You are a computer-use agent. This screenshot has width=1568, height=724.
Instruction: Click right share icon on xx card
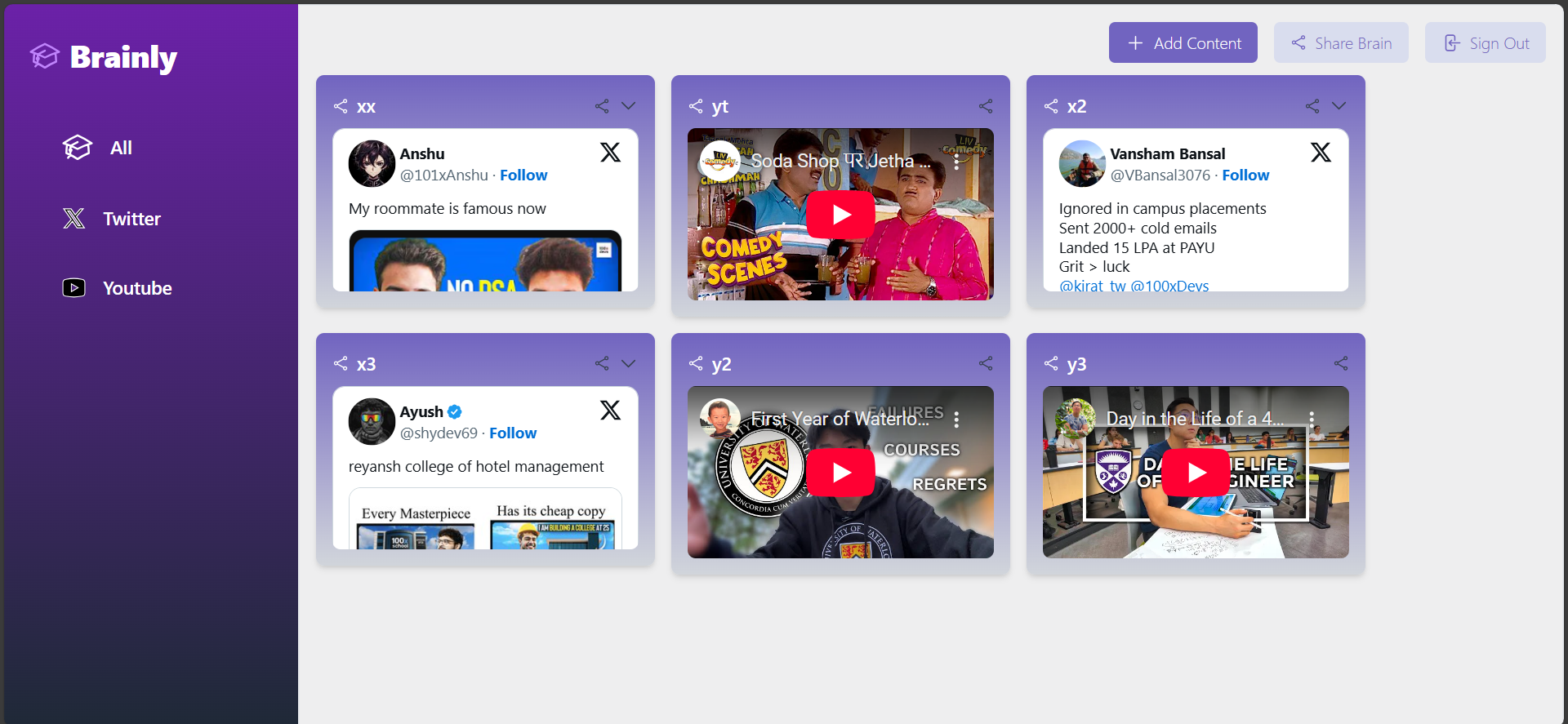click(602, 106)
